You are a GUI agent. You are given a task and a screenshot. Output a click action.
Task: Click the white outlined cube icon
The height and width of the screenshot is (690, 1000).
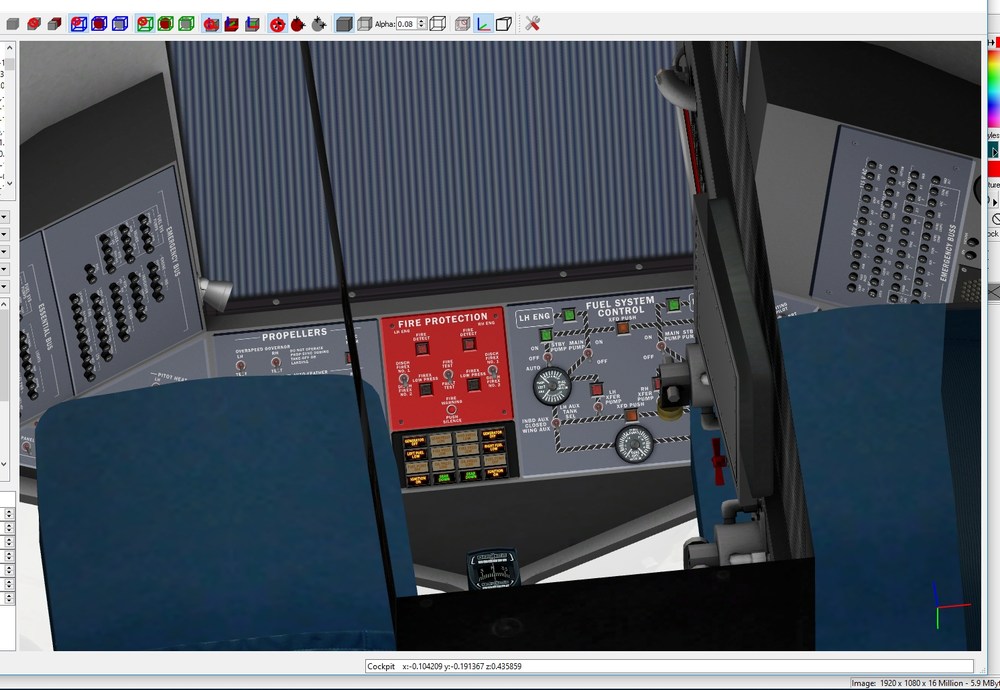pyautogui.click(x=504, y=24)
